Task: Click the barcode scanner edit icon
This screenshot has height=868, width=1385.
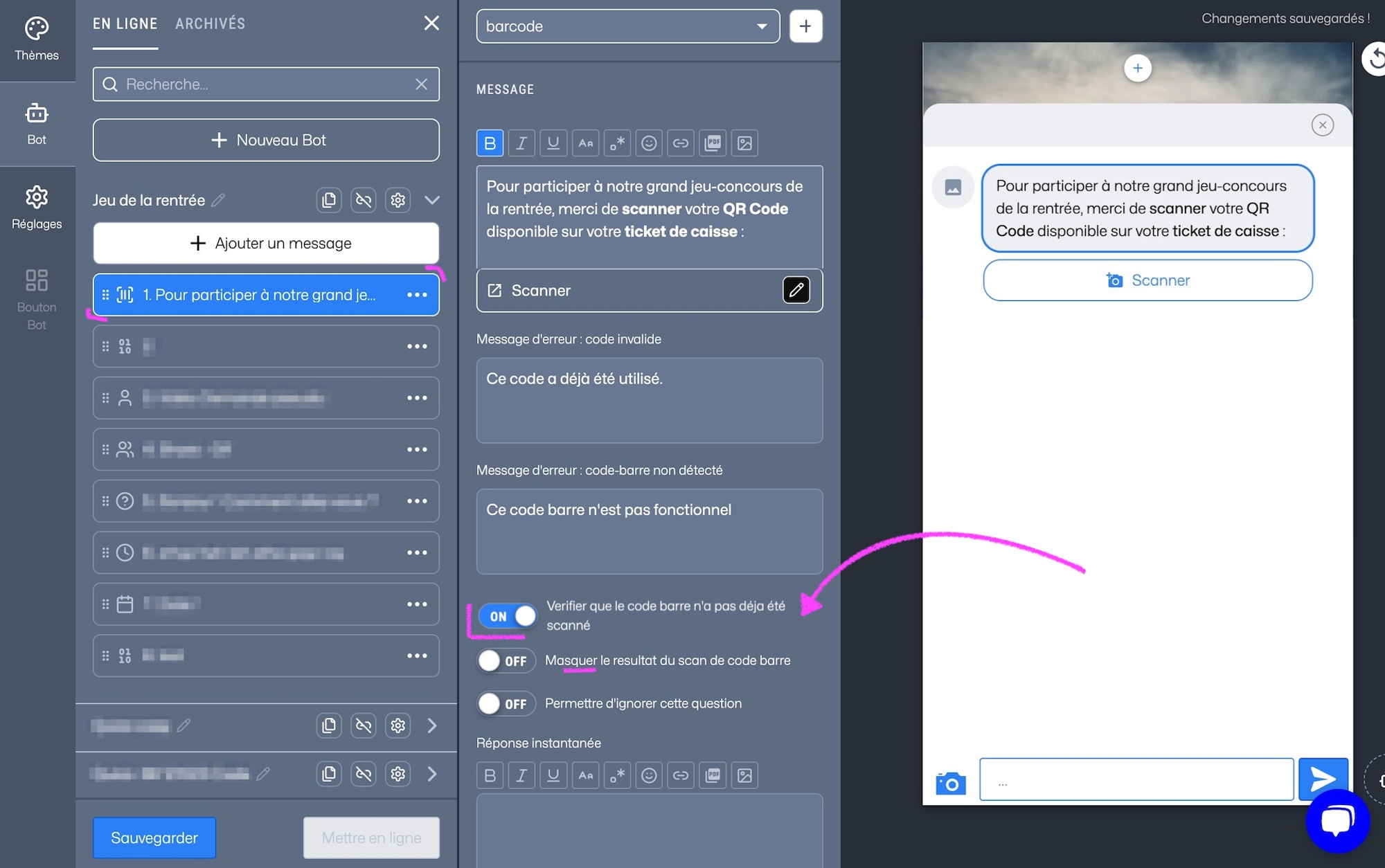Action: pos(798,290)
